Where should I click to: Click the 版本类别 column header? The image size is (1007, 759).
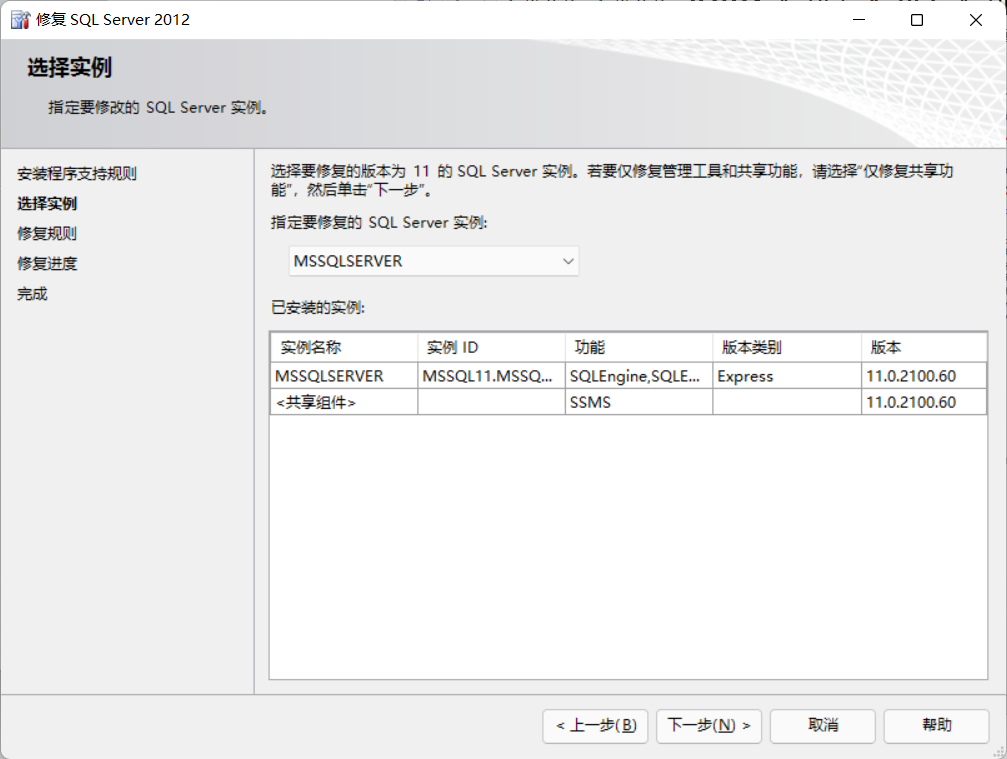click(787, 347)
